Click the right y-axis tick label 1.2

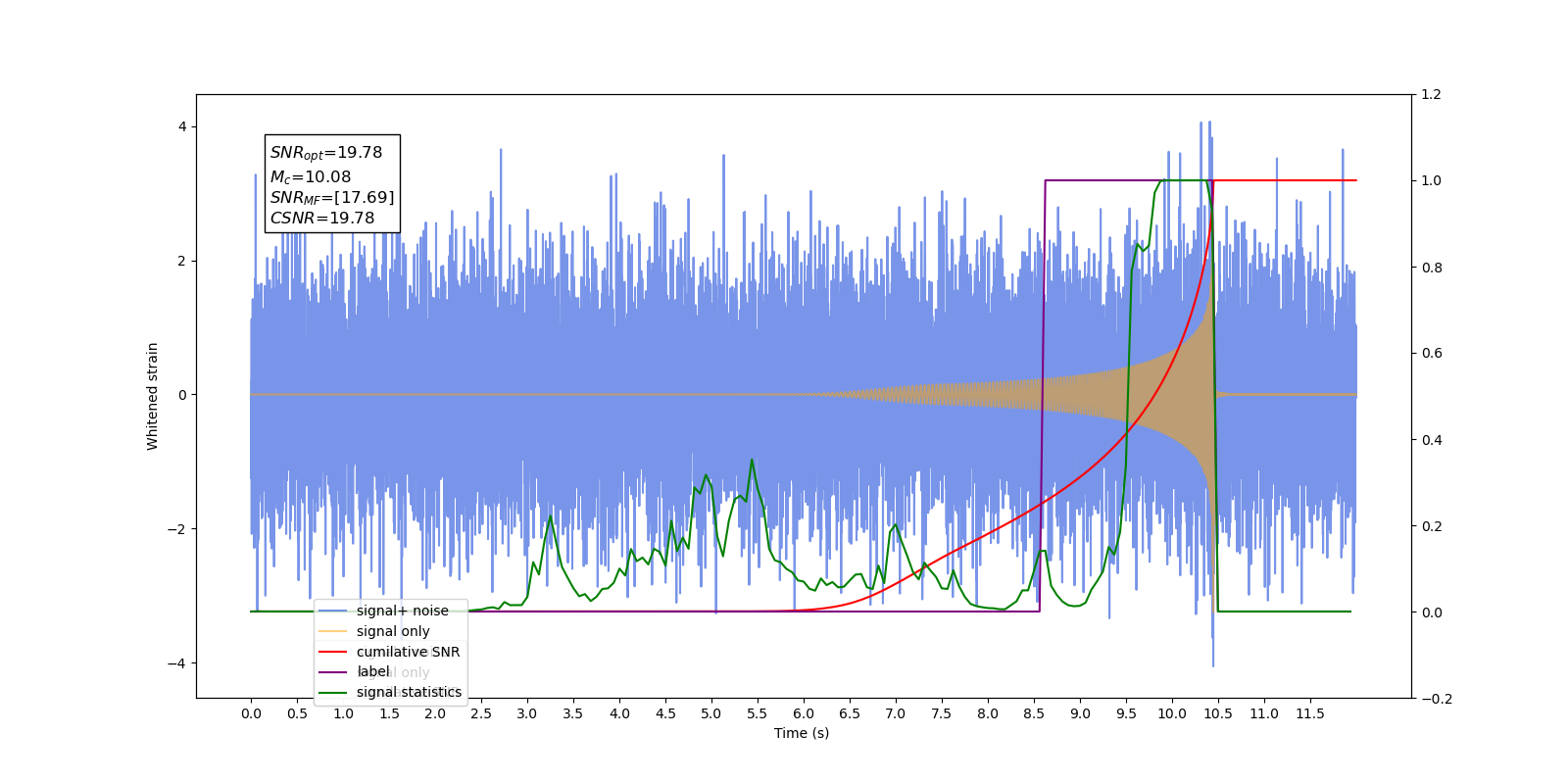[1432, 95]
